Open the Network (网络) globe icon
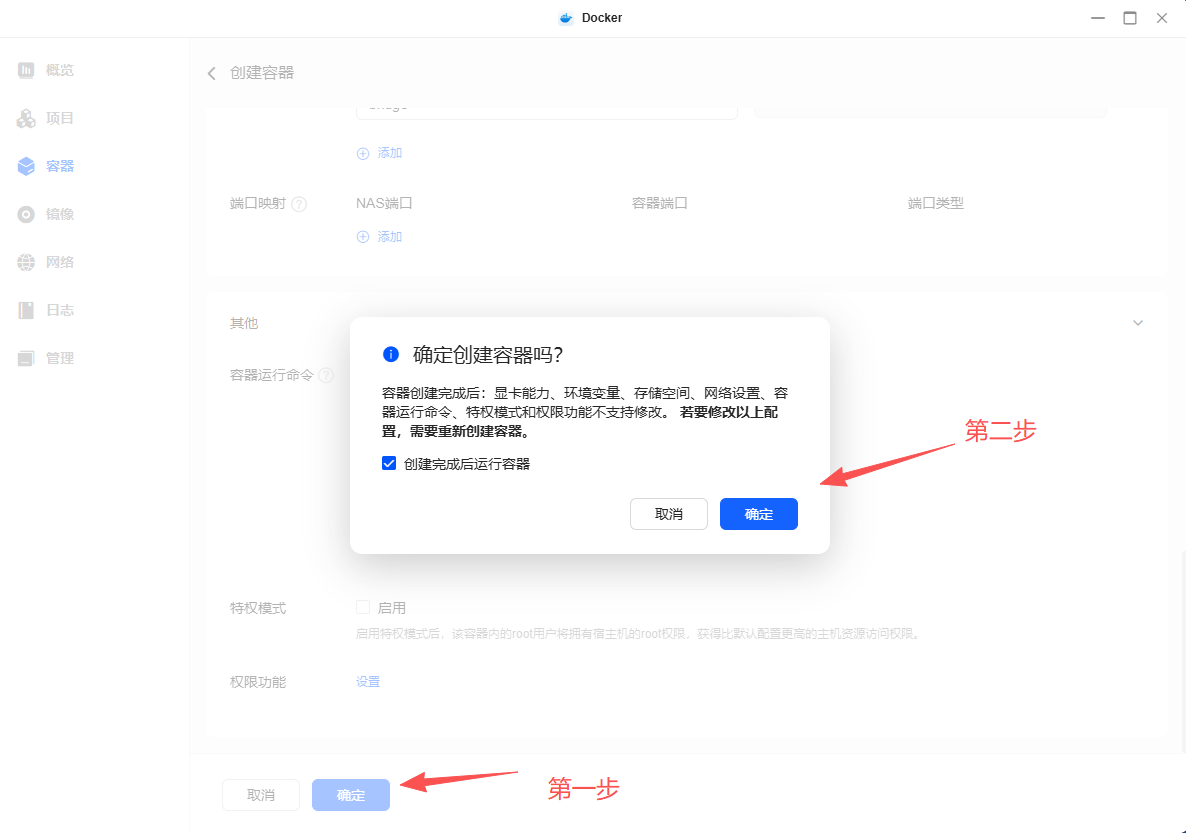The height and width of the screenshot is (833, 1186). [x=26, y=262]
